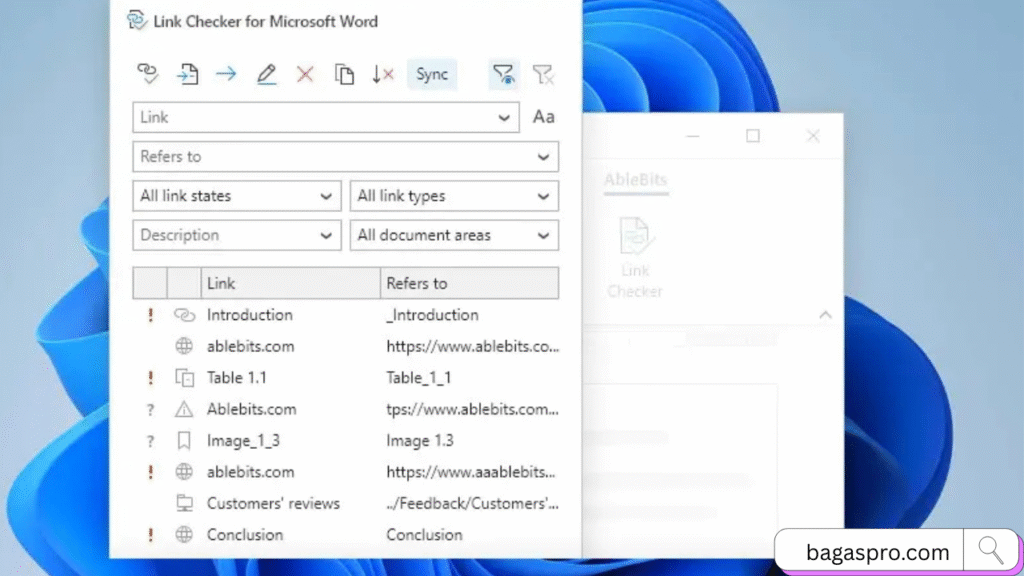Select the blue arrow navigation icon
Screen dimensions: 1024x576
tap(226, 74)
